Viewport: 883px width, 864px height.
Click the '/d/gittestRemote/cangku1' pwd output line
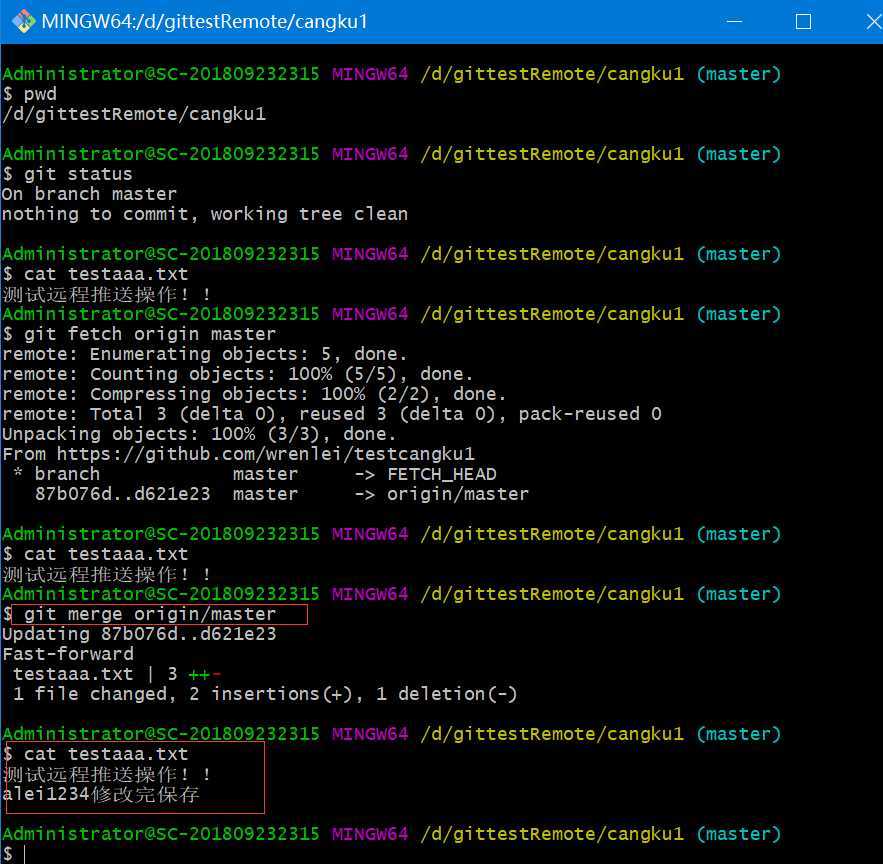(x=134, y=114)
